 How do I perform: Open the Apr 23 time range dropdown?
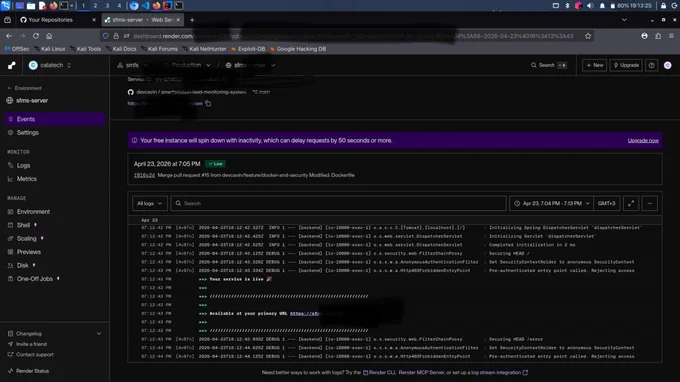(552, 203)
